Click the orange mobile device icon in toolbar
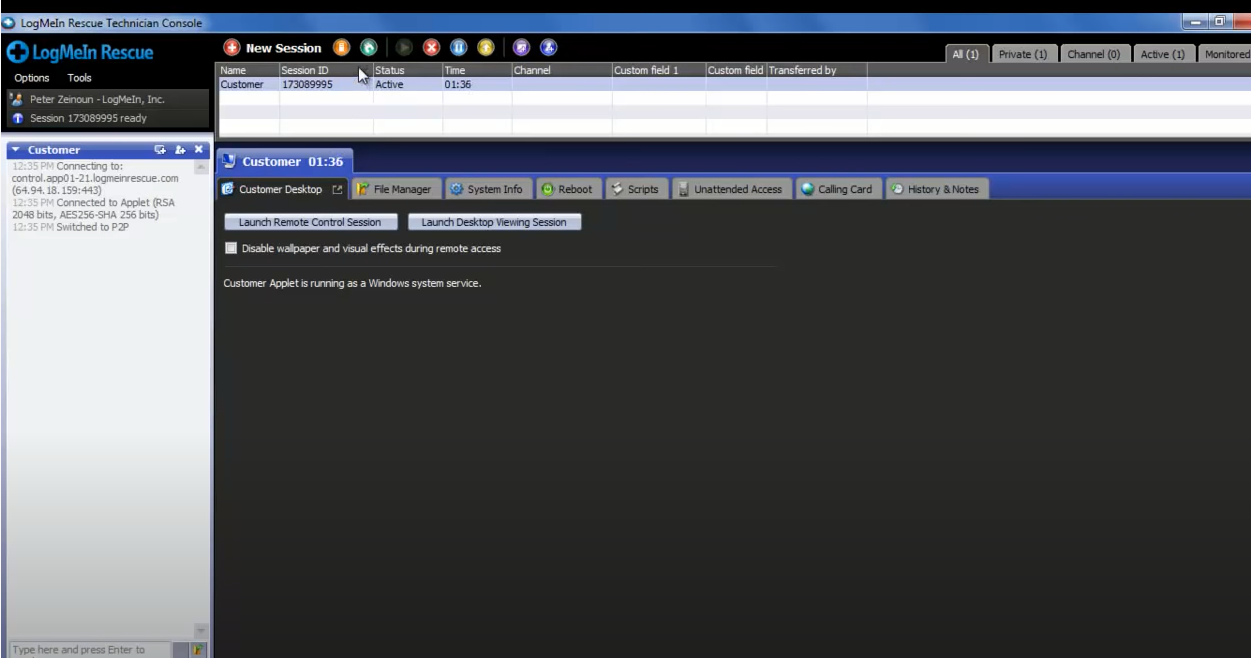This screenshot has height=658, width=1251. coord(341,47)
